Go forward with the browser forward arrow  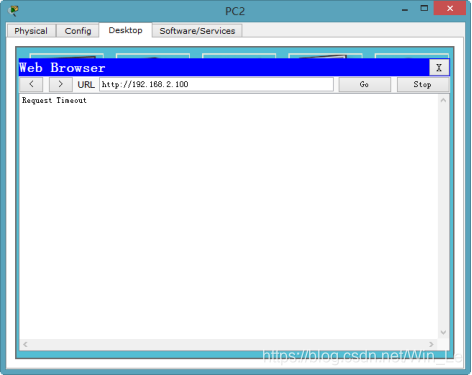[x=60, y=84]
